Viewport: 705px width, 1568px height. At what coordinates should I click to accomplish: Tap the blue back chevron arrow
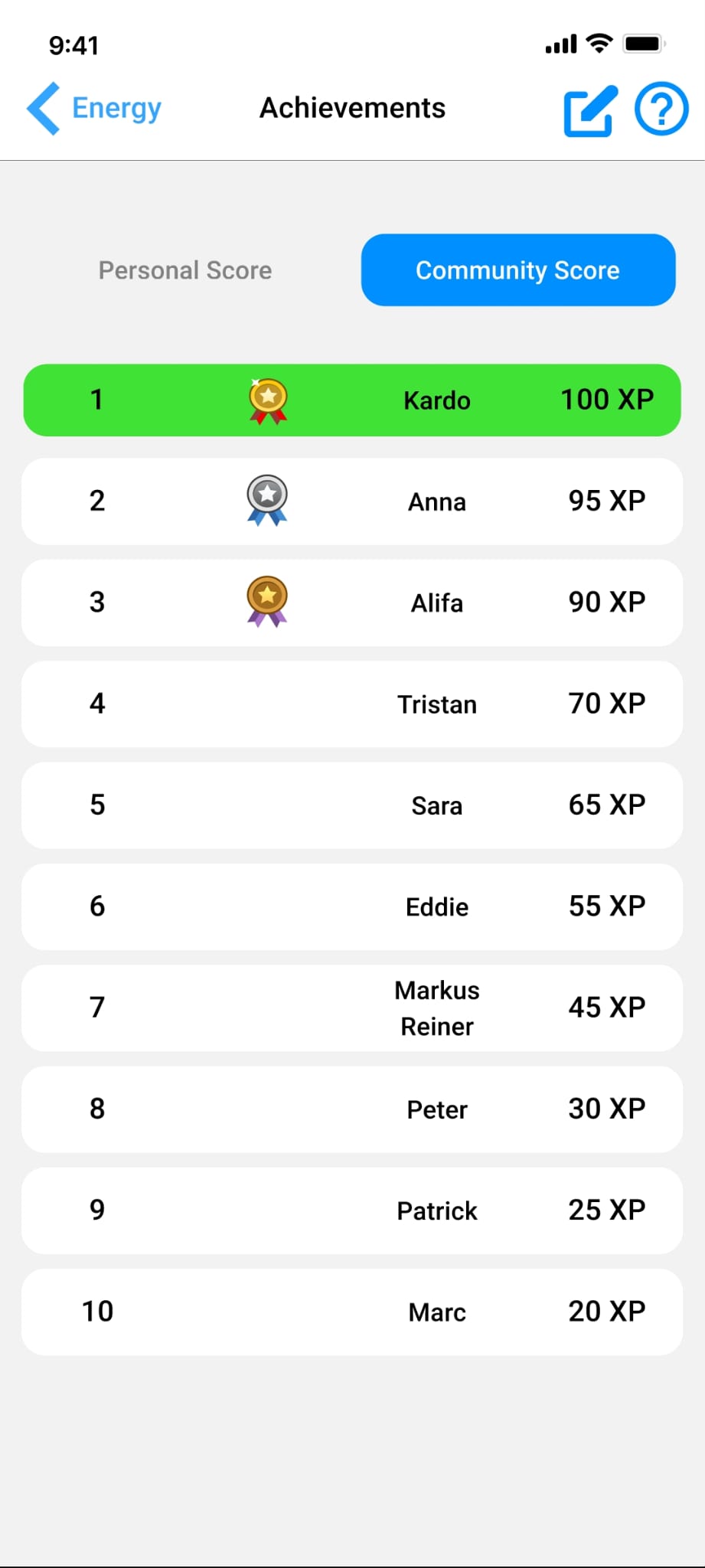pyautogui.click(x=44, y=109)
